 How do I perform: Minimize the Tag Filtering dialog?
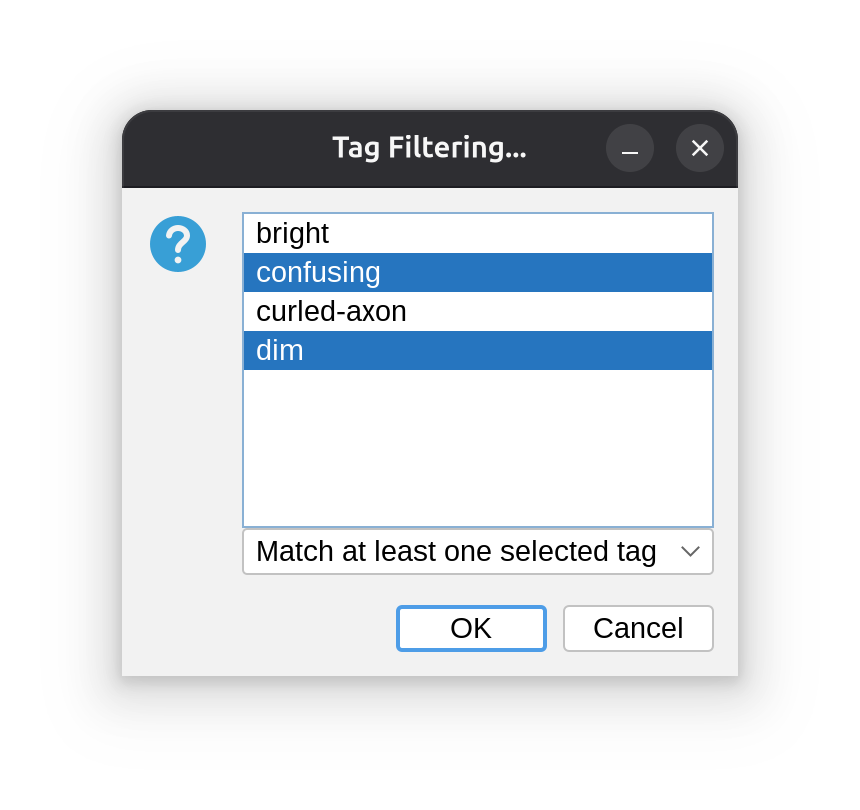pyautogui.click(x=630, y=148)
